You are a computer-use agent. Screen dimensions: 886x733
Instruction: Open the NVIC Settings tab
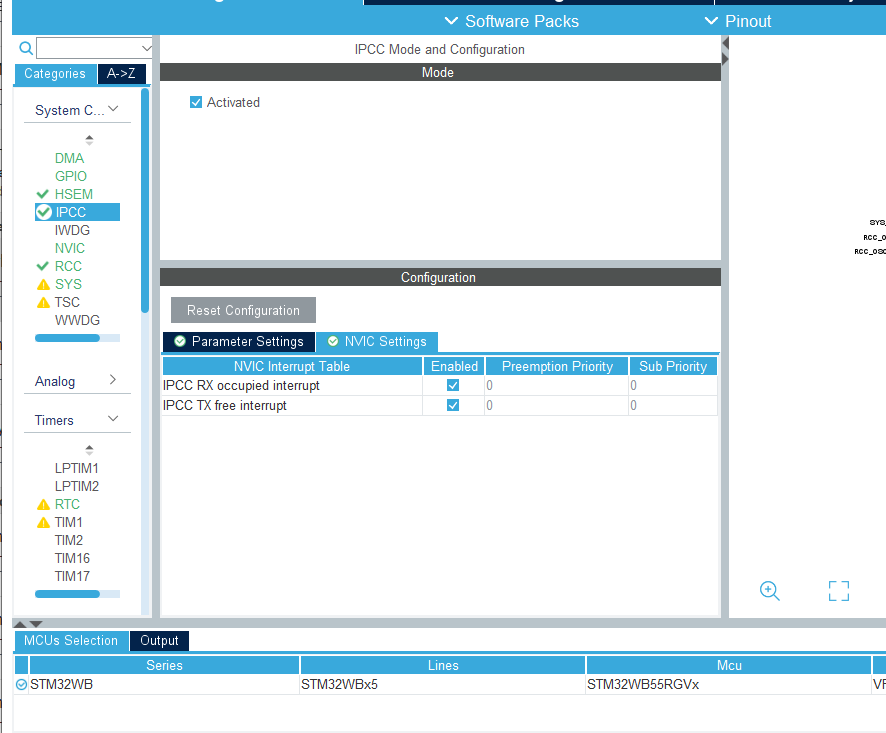pos(377,341)
